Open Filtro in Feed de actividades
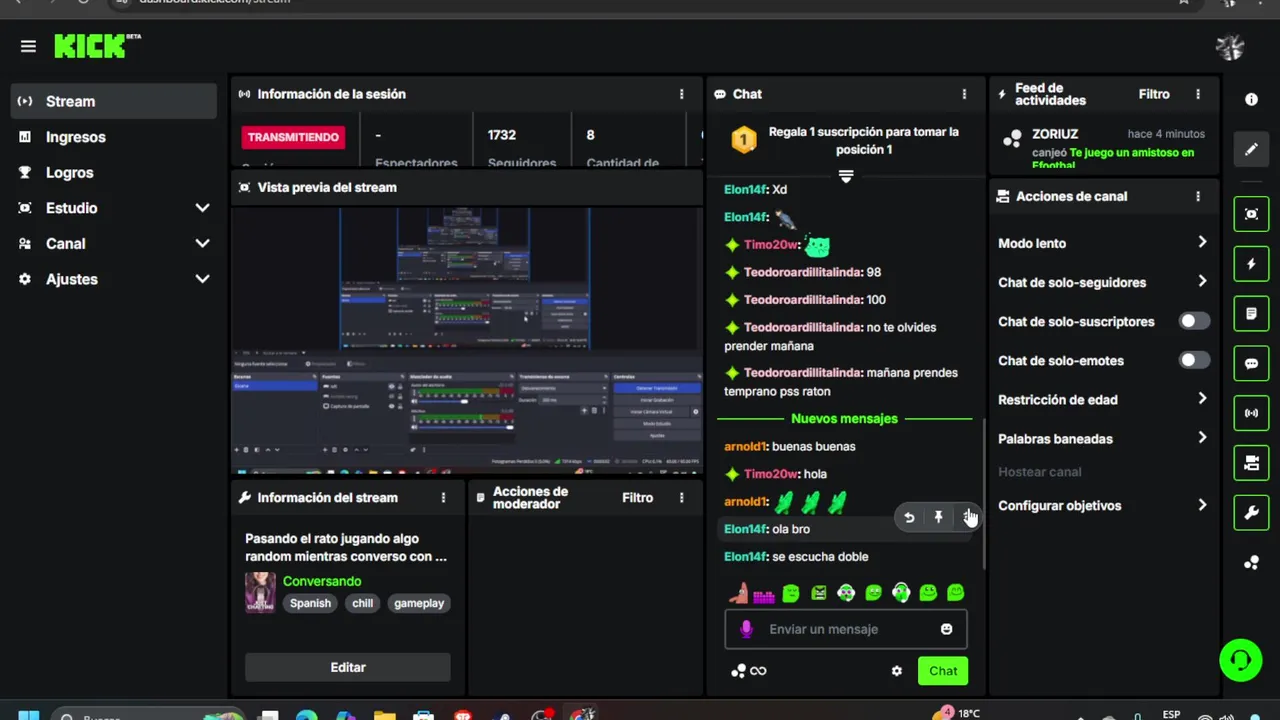Viewport: 1280px width, 720px height. coord(1154,94)
